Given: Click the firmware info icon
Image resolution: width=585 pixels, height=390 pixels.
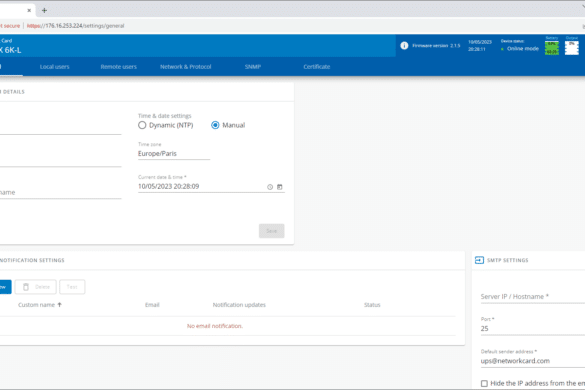Looking at the screenshot, I should tap(404, 46).
